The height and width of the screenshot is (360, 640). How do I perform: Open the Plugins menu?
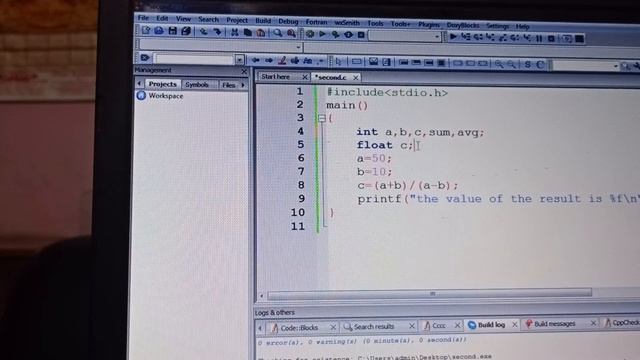coord(429,24)
